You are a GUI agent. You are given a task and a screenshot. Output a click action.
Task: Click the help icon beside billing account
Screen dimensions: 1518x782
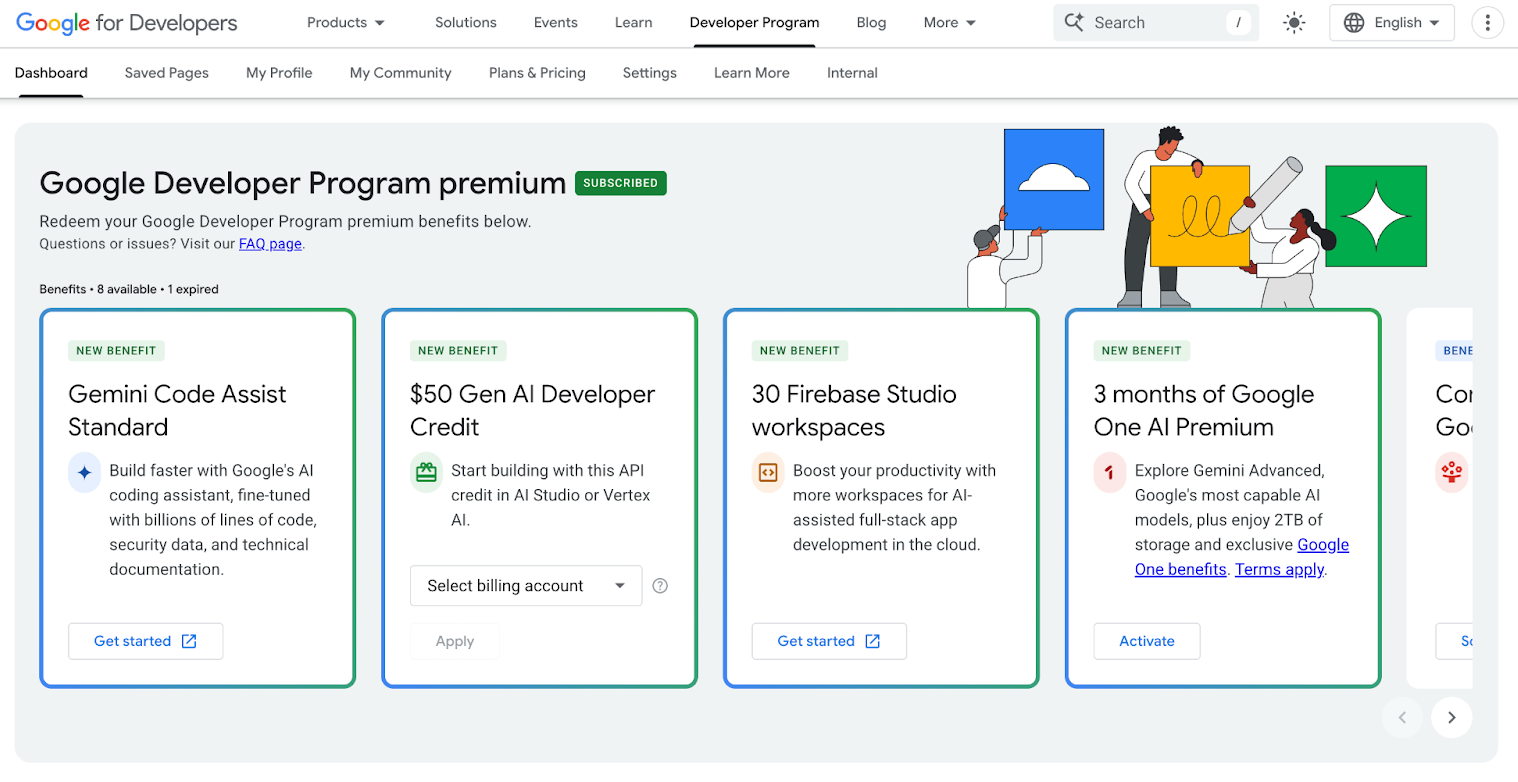click(x=660, y=586)
